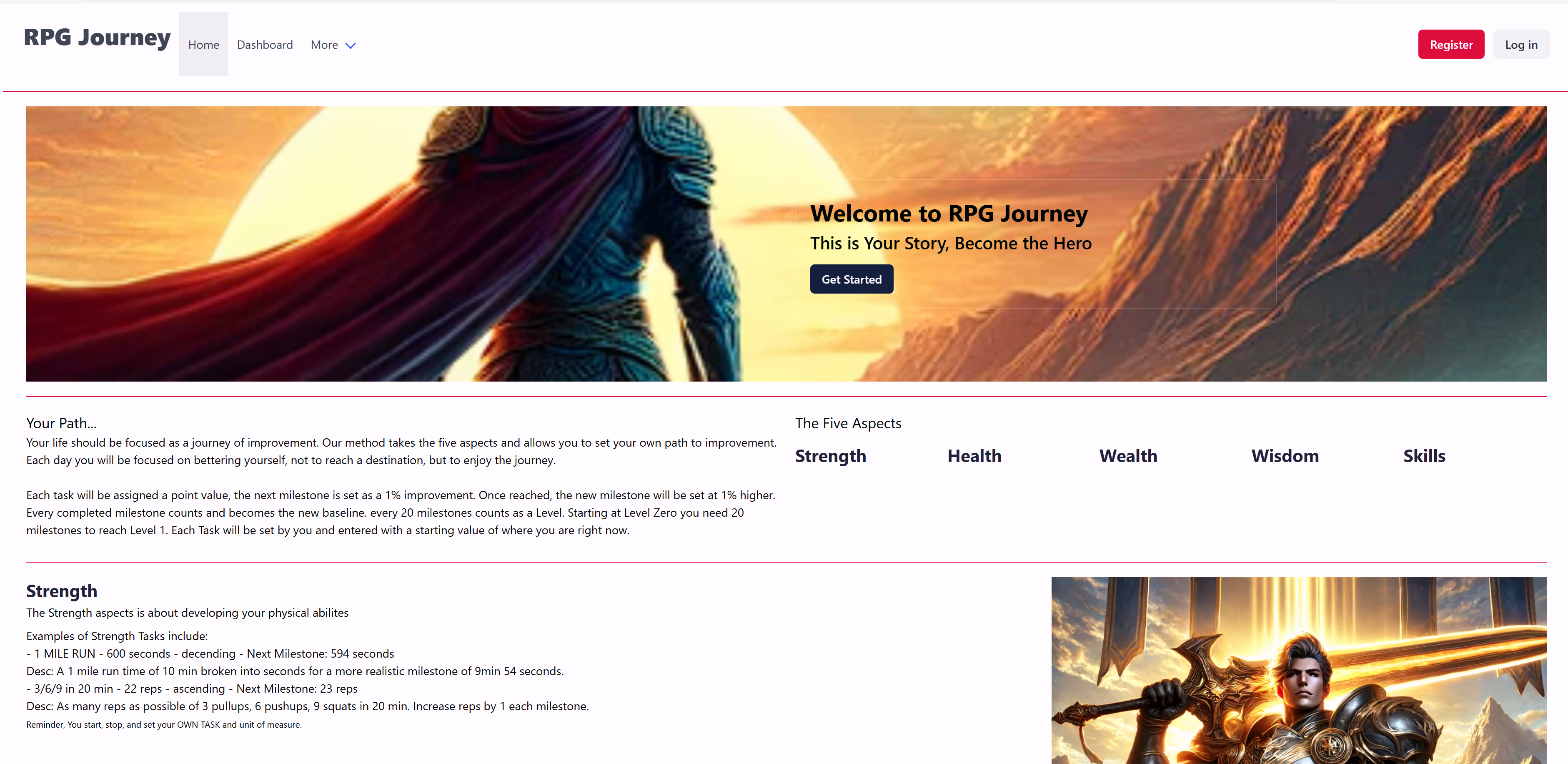Image resolution: width=1568 pixels, height=764 pixels.
Task: Click the Skills aspect heading
Action: click(1424, 456)
